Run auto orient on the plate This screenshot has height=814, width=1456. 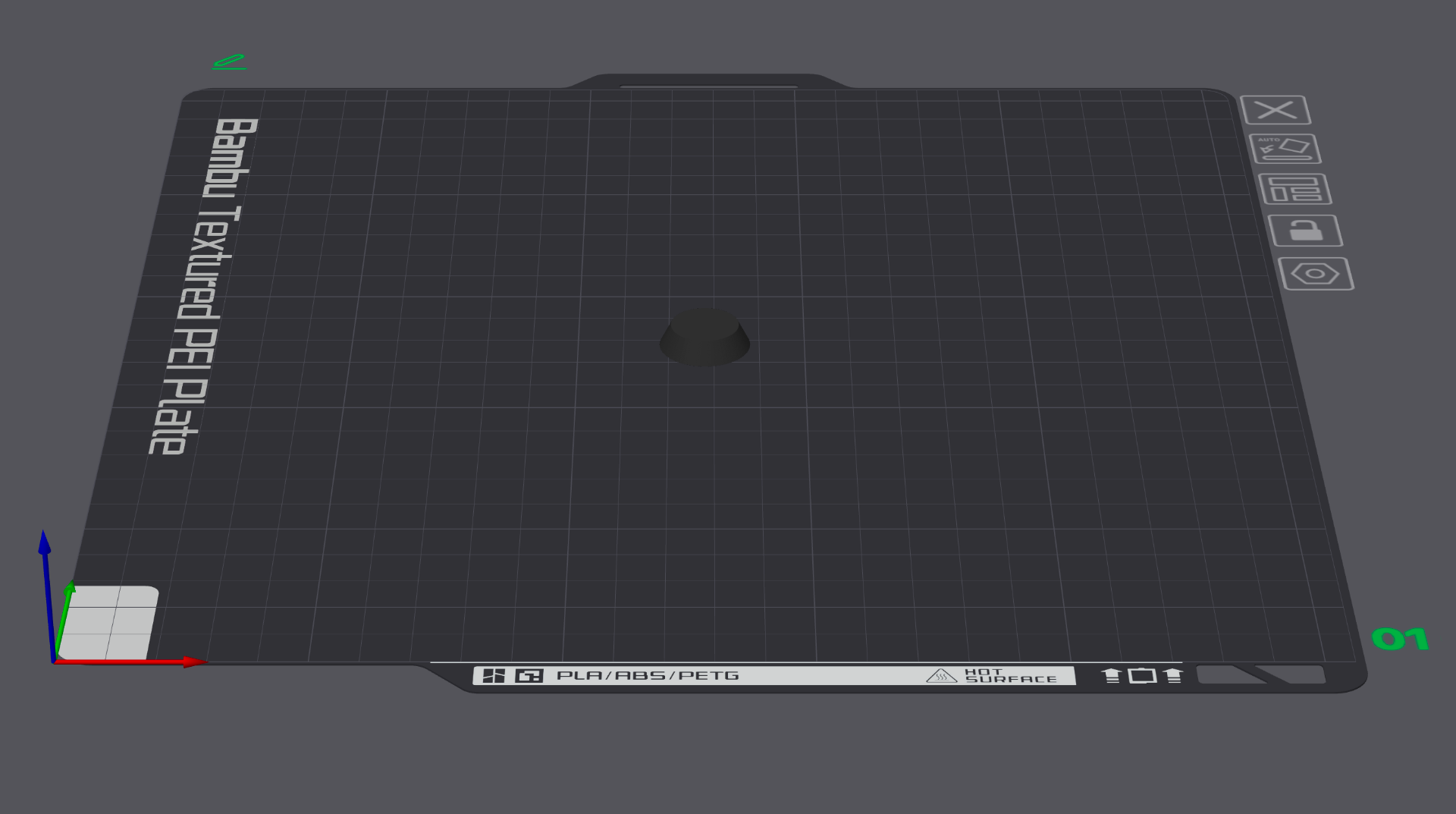1285,149
